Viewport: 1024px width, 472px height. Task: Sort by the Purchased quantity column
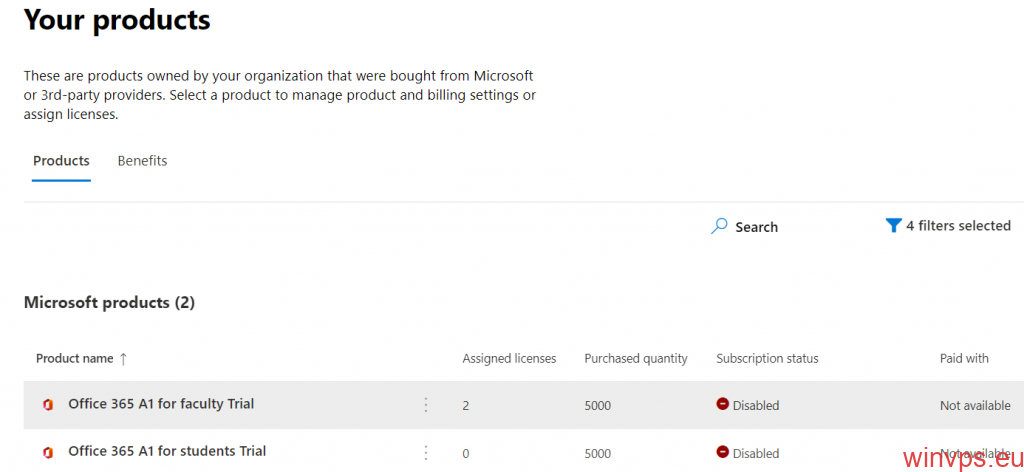(x=636, y=359)
